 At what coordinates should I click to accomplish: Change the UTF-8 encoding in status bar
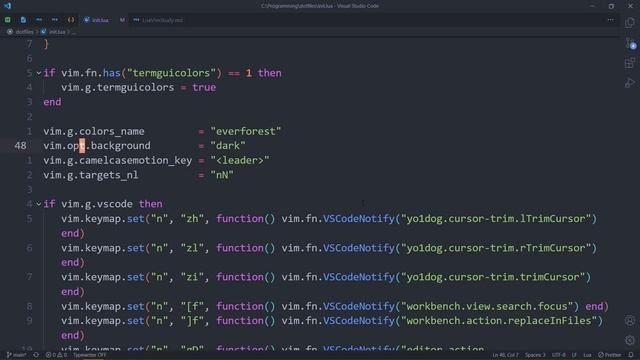[x=559, y=355]
